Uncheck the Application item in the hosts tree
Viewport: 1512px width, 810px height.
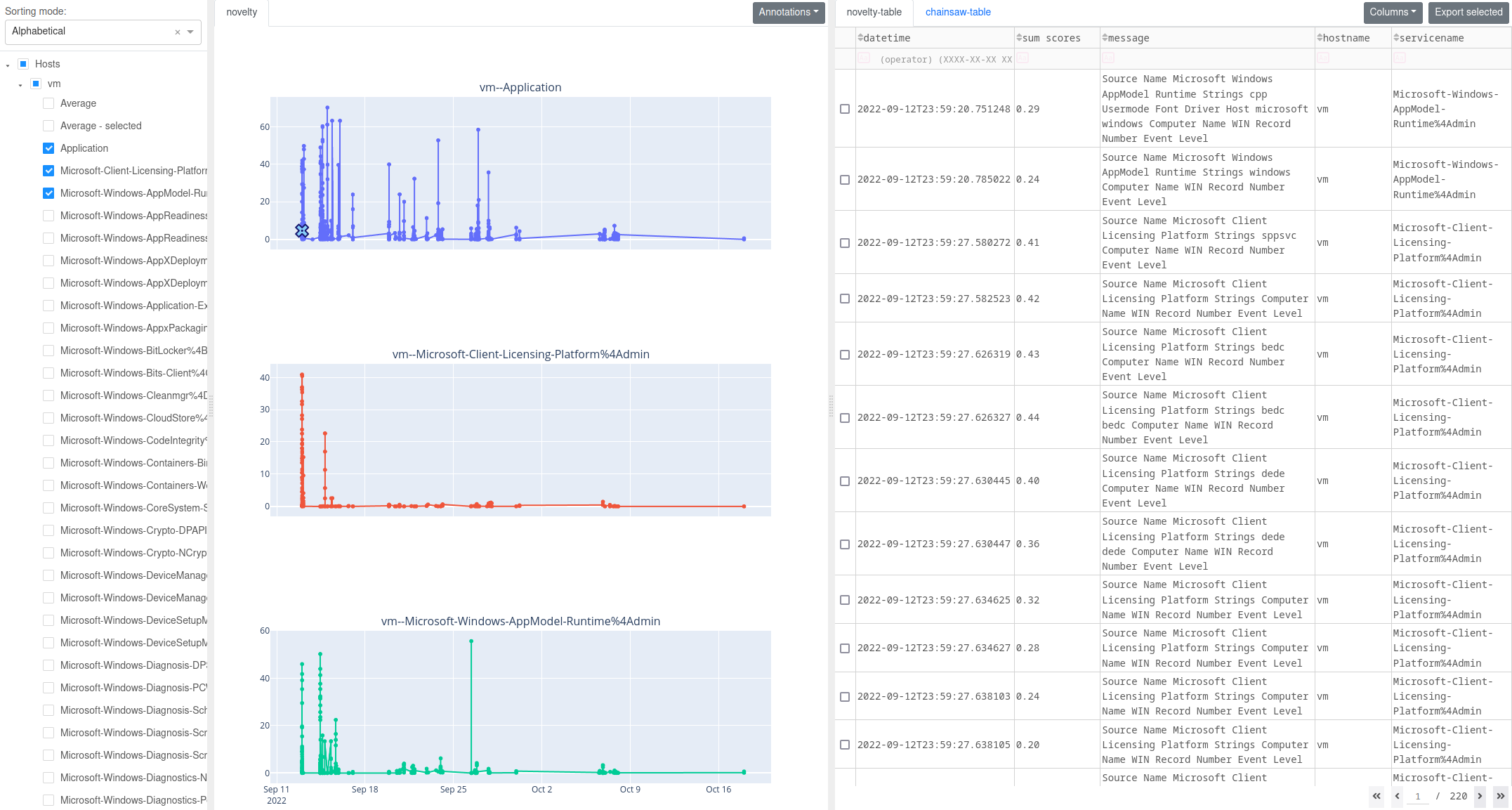pos(48,148)
